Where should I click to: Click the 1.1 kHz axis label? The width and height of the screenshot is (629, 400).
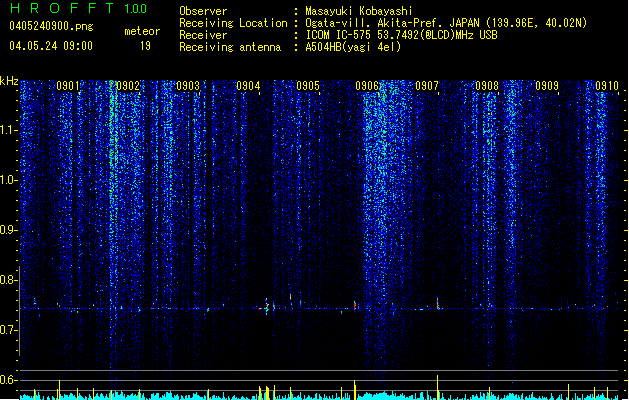pyautogui.click(x=8, y=130)
